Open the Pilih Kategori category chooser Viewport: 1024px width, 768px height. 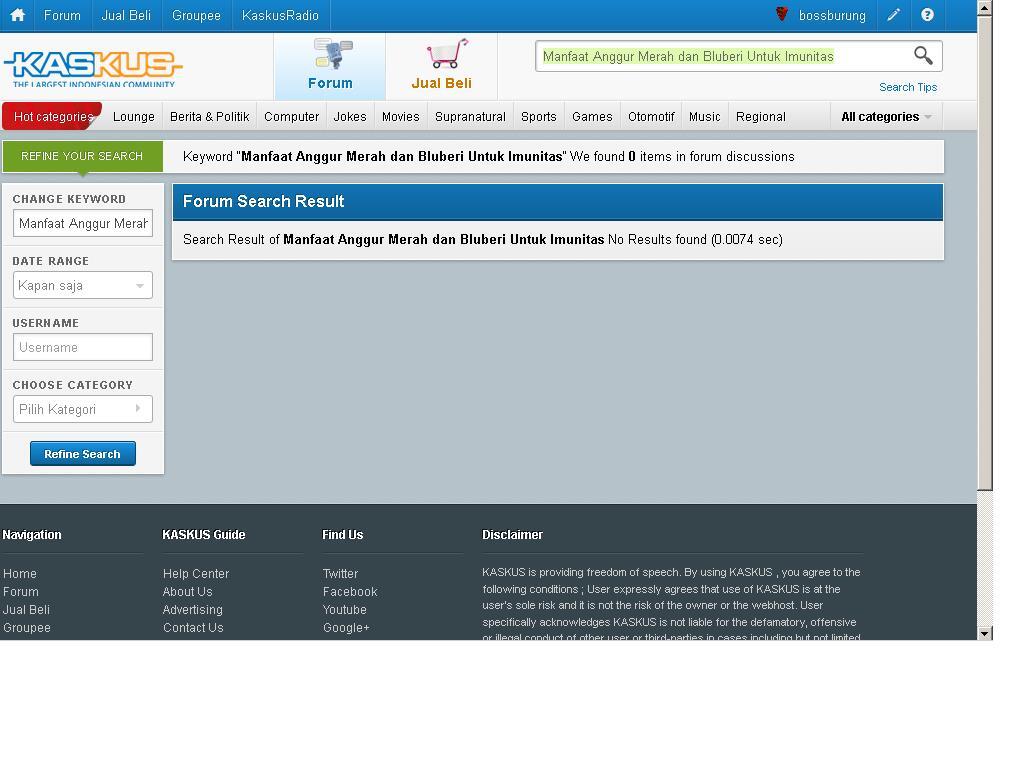click(x=83, y=409)
